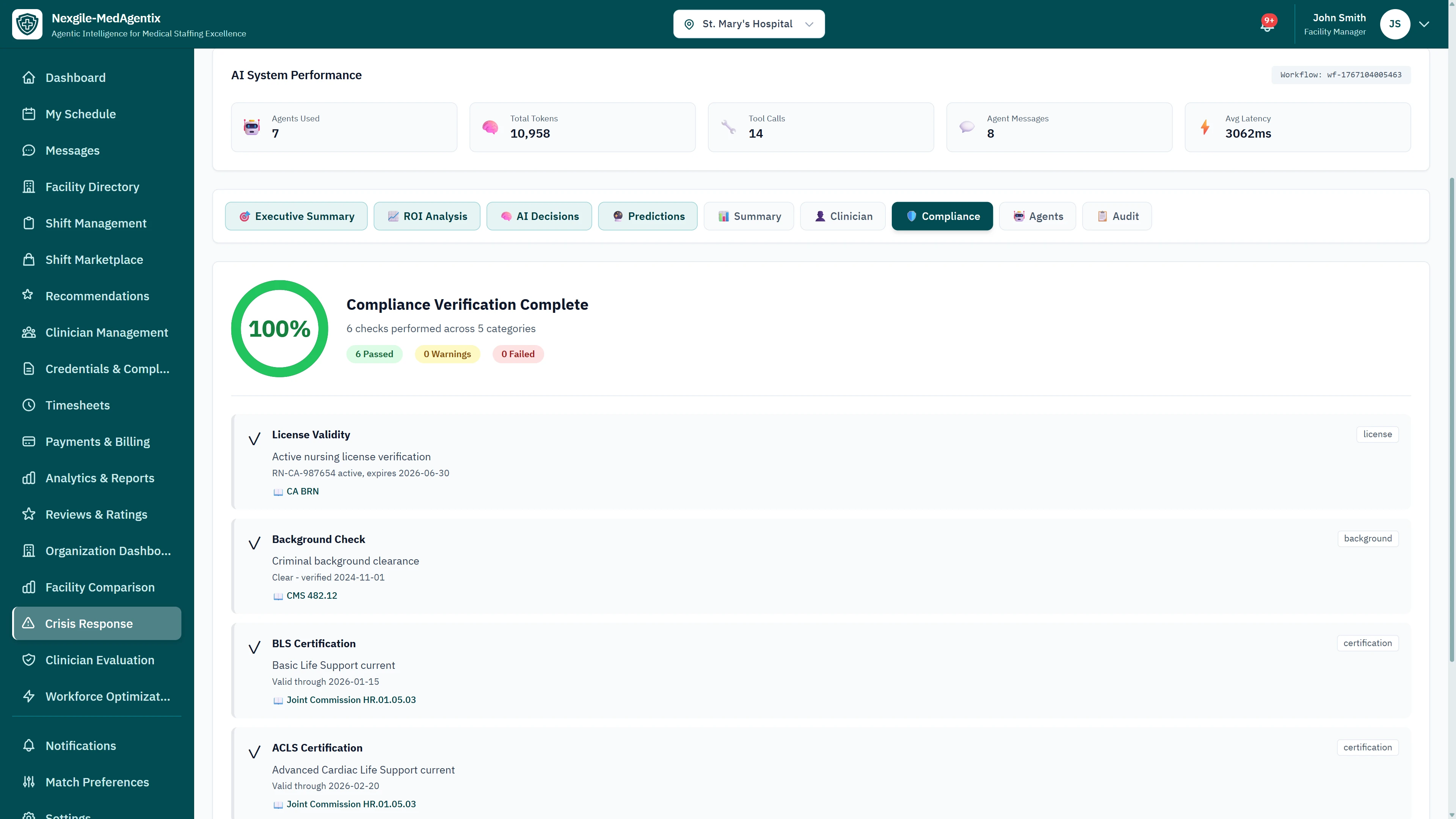The height and width of the screenshot is (819, 1456).
Task: Toggle the 6 Passed filter badge
Action: pyautogui.click(x=374, y=354)
